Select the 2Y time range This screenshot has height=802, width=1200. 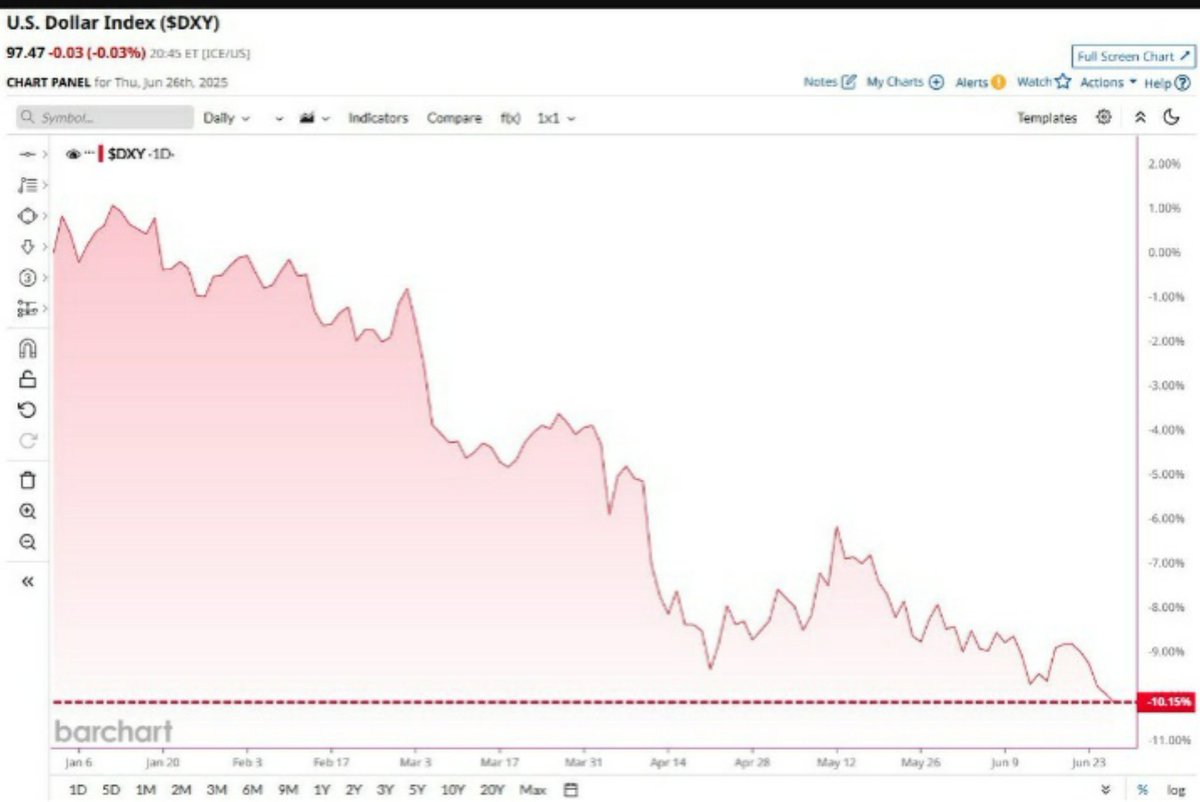tap(353, 790)
